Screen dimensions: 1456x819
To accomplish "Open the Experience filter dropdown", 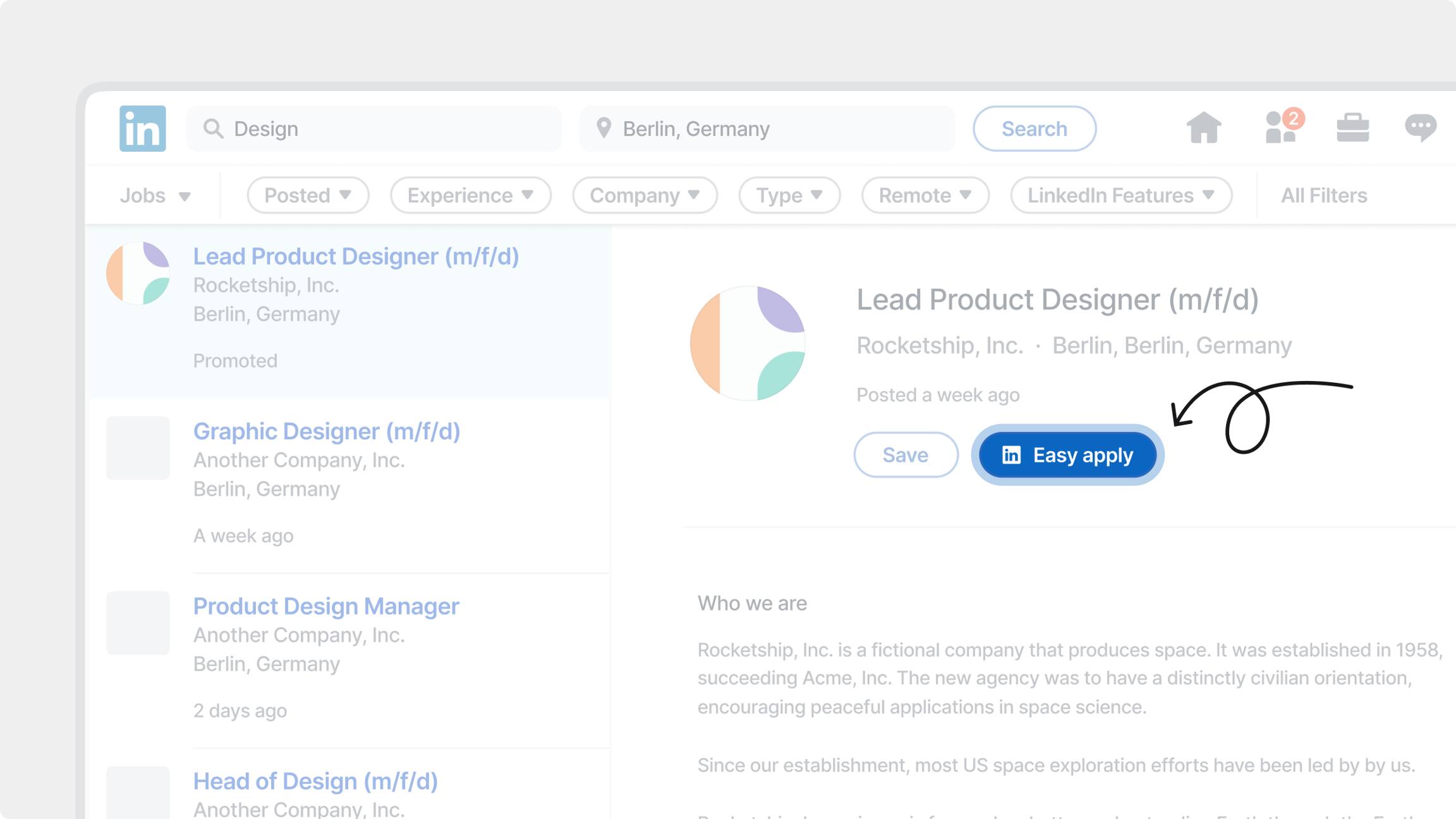I will [x=470, y=195].
